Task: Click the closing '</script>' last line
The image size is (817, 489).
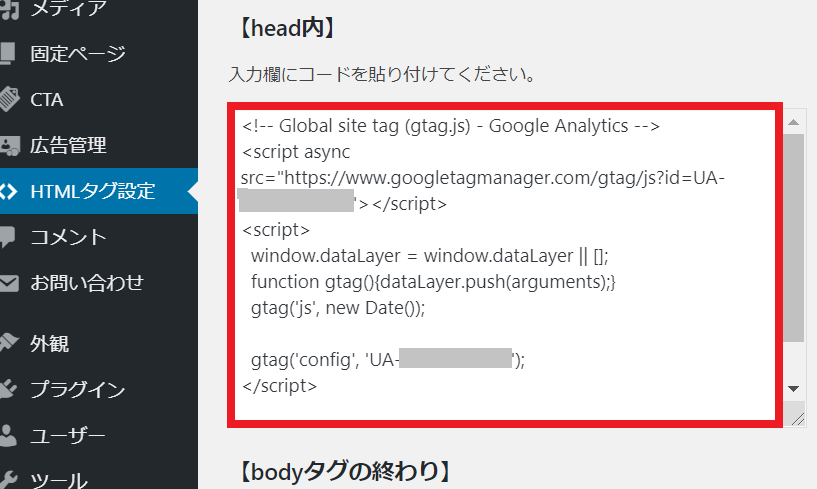Action: pyautogui.click(x=279, y=386)
